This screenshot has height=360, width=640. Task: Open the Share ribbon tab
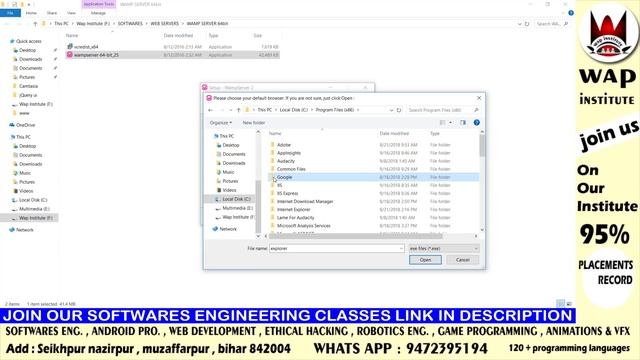click(52, 13)
